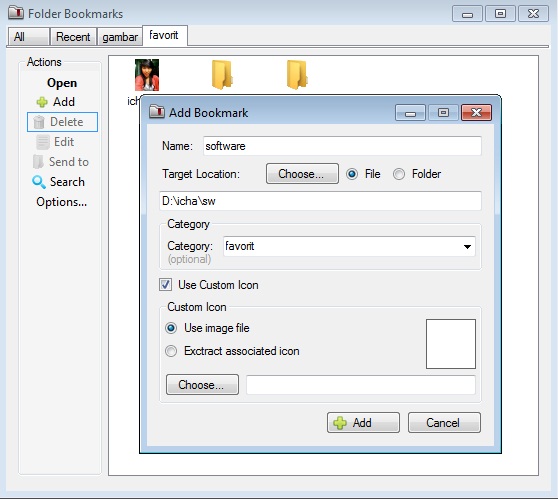The width and height of the screenshot is (558, 500).
Task: Select the Folder radio button
Action: point(399,174)
